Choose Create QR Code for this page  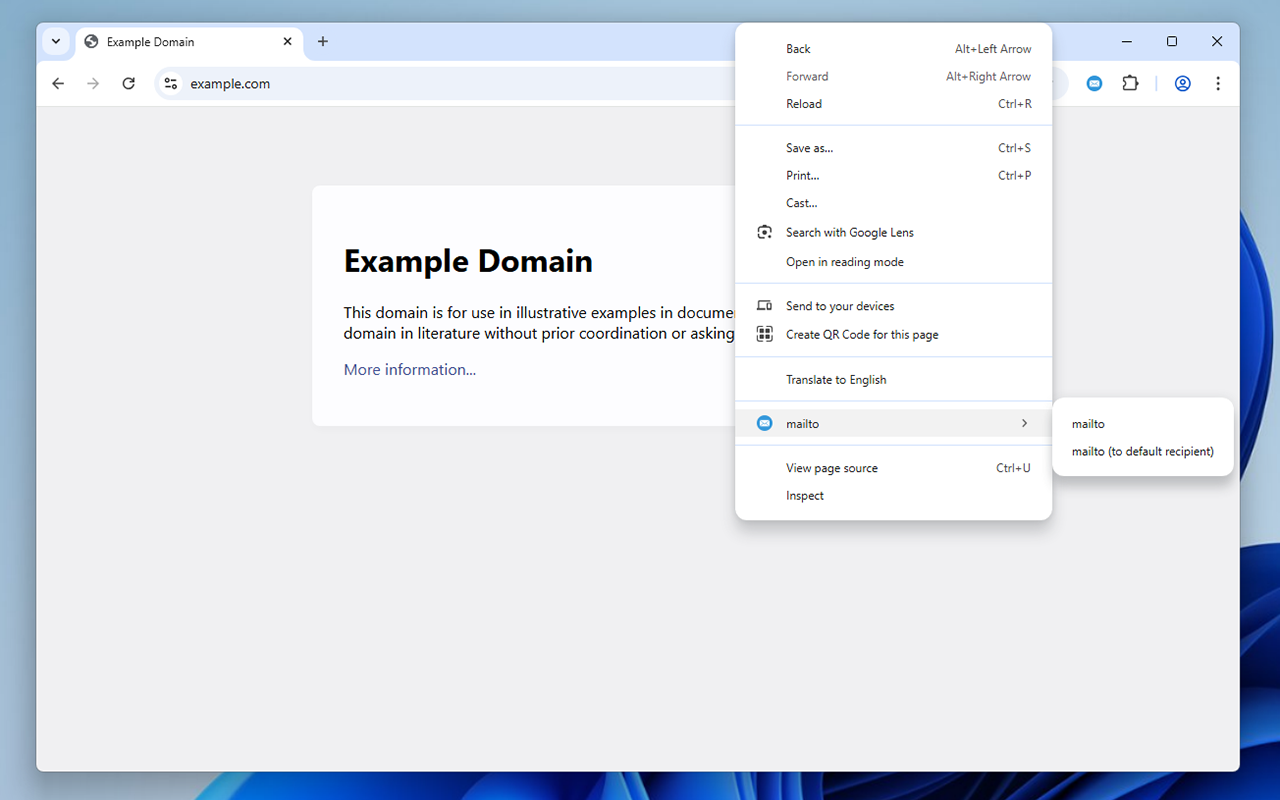[x=861, y=335]
